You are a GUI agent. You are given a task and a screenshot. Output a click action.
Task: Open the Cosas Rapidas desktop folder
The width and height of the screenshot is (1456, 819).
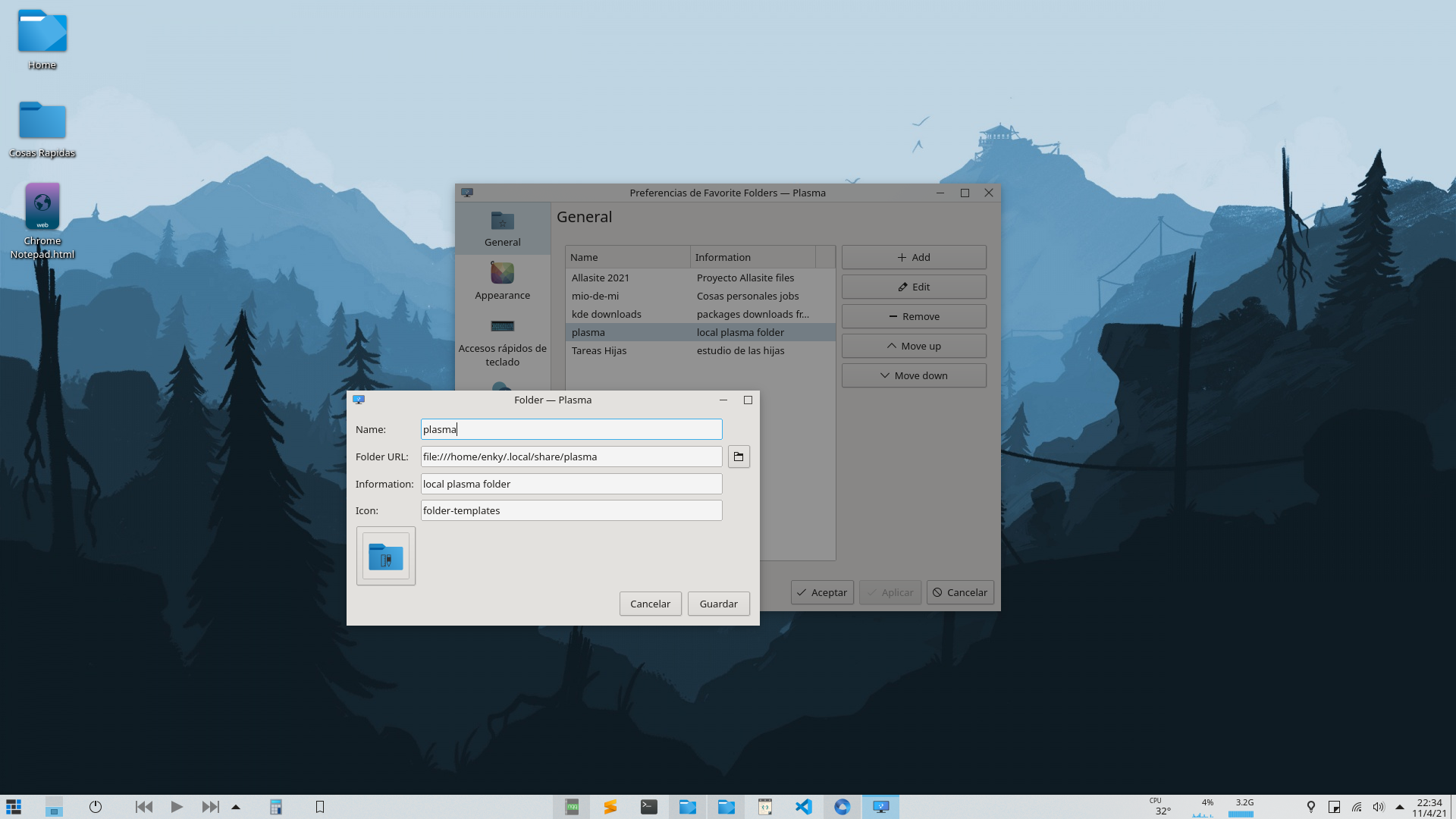42,129
